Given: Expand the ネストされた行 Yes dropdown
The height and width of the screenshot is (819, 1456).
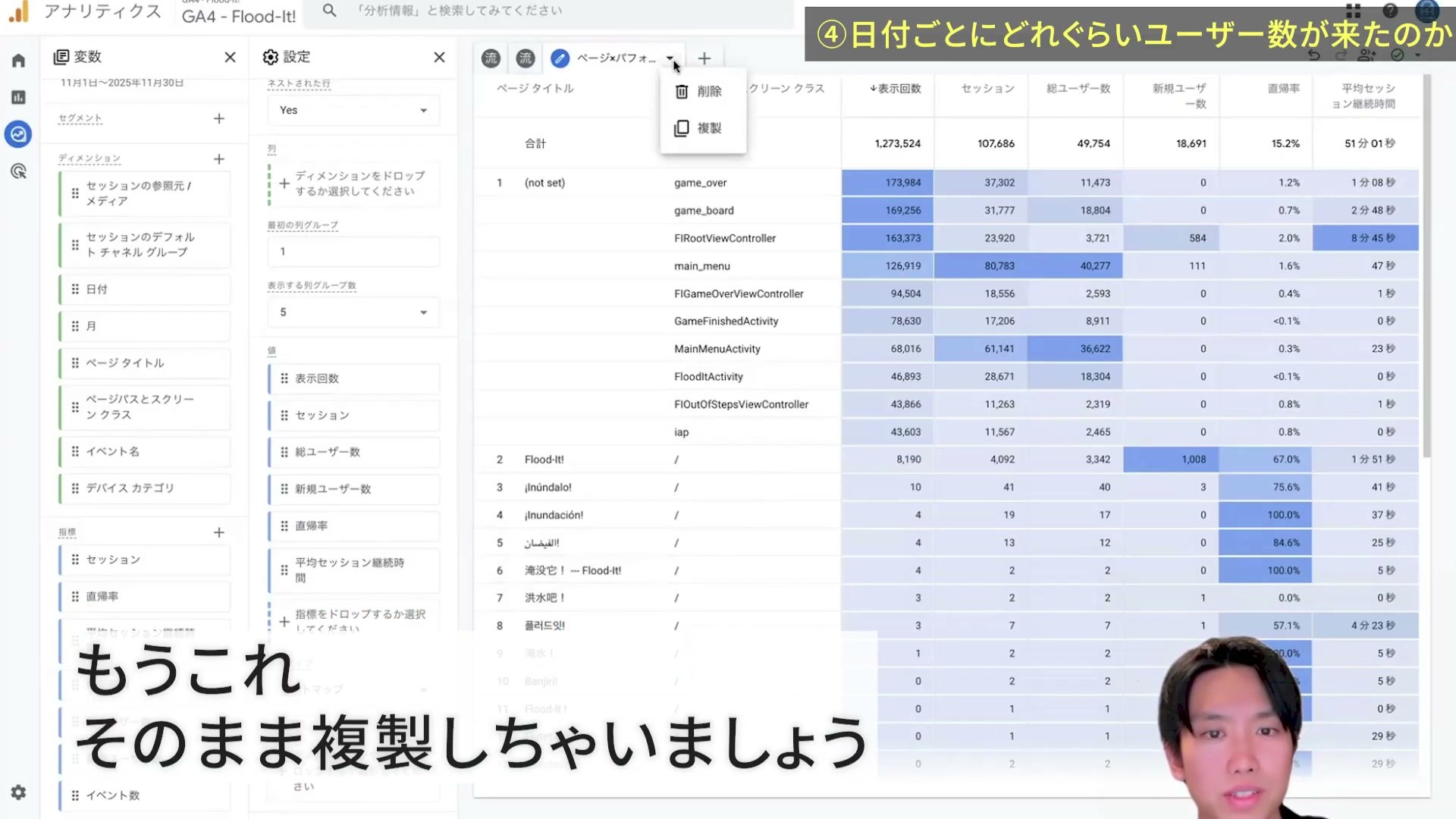Looking at the screenshot, I should (x=353, y=111).
